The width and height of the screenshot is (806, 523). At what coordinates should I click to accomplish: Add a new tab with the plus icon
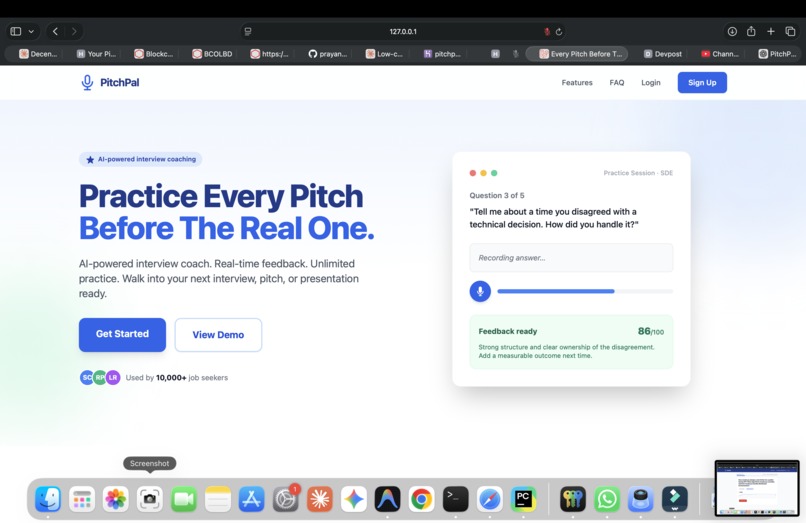(x=771, y=31)
